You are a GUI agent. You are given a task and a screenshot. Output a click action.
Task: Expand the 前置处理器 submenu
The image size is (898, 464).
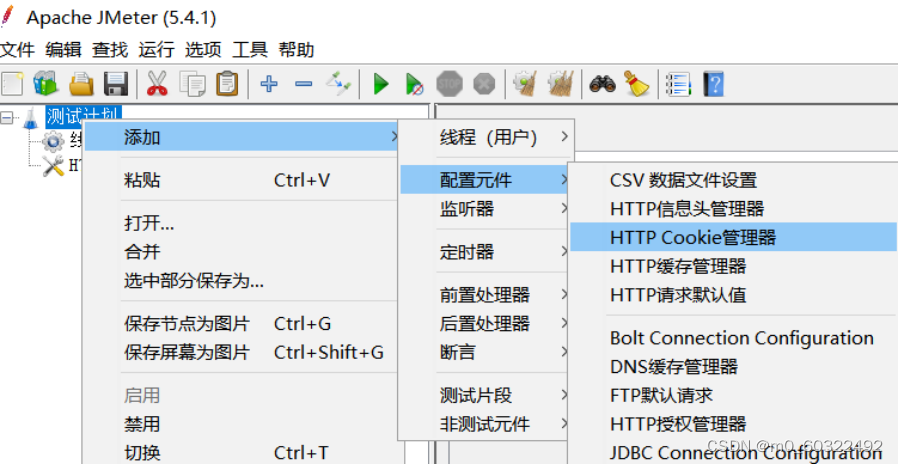point(485,295)
